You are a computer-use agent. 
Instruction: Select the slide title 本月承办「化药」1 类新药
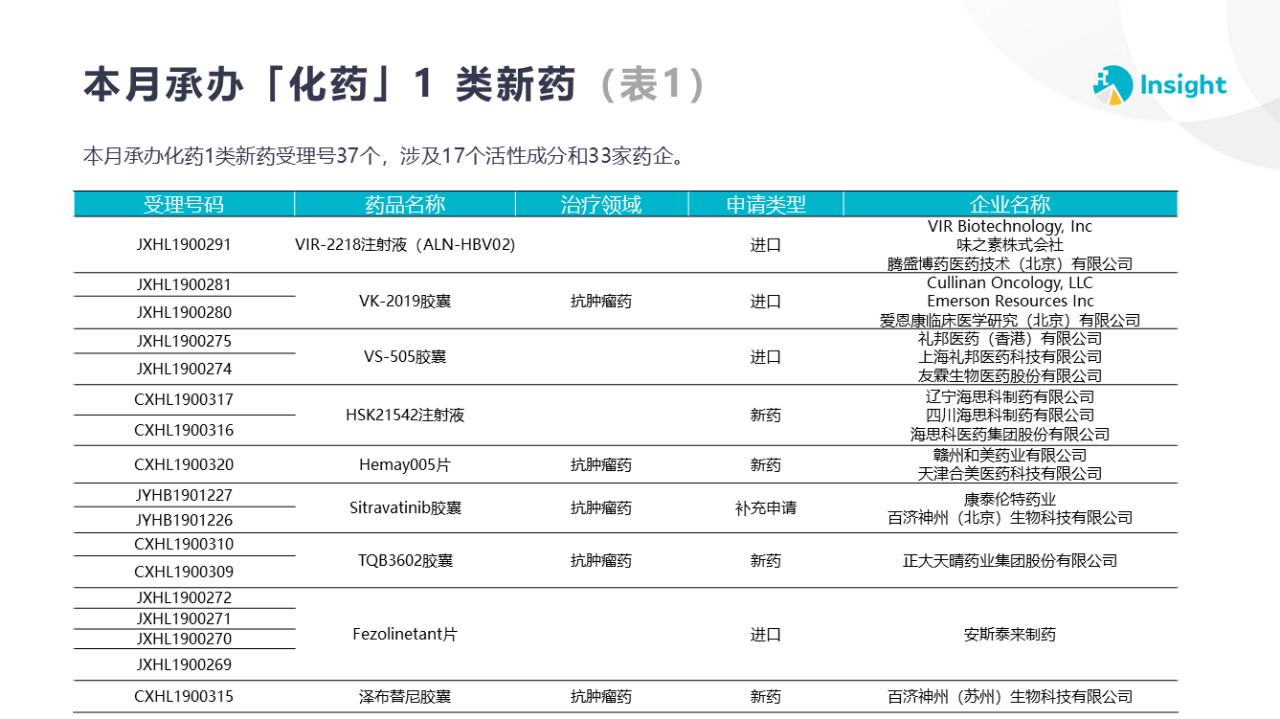[x=330, y=85]
